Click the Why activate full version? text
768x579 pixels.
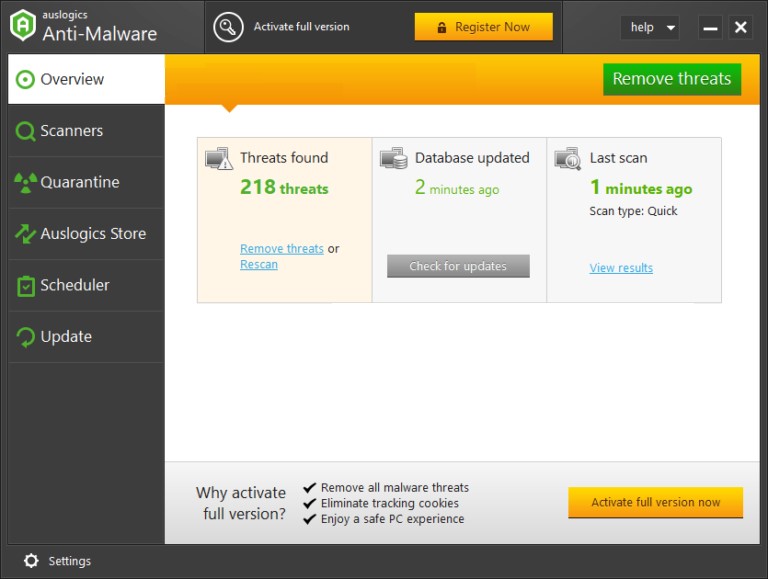(240, 503)
